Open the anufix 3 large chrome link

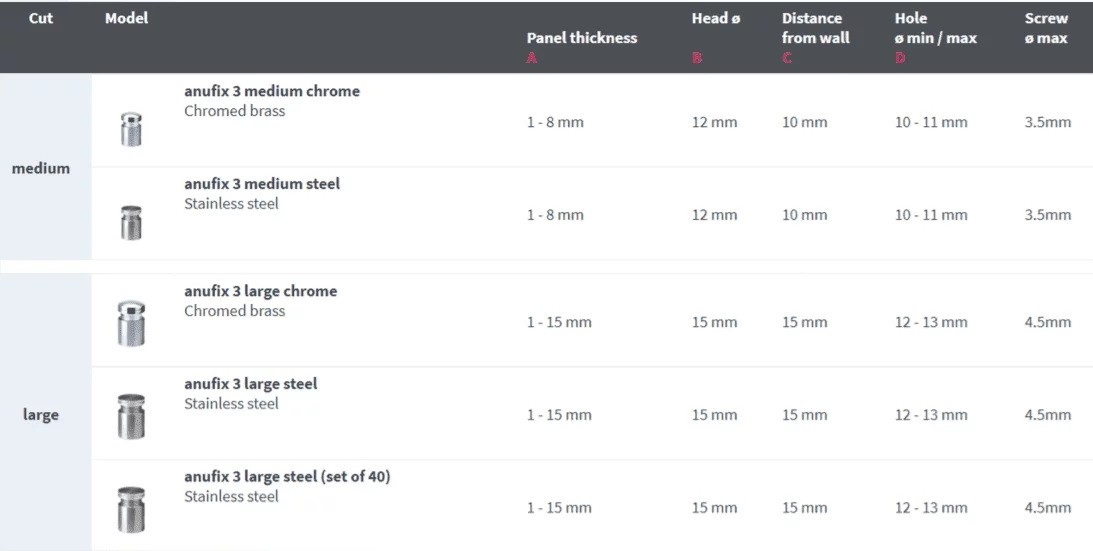click(260, 291)
